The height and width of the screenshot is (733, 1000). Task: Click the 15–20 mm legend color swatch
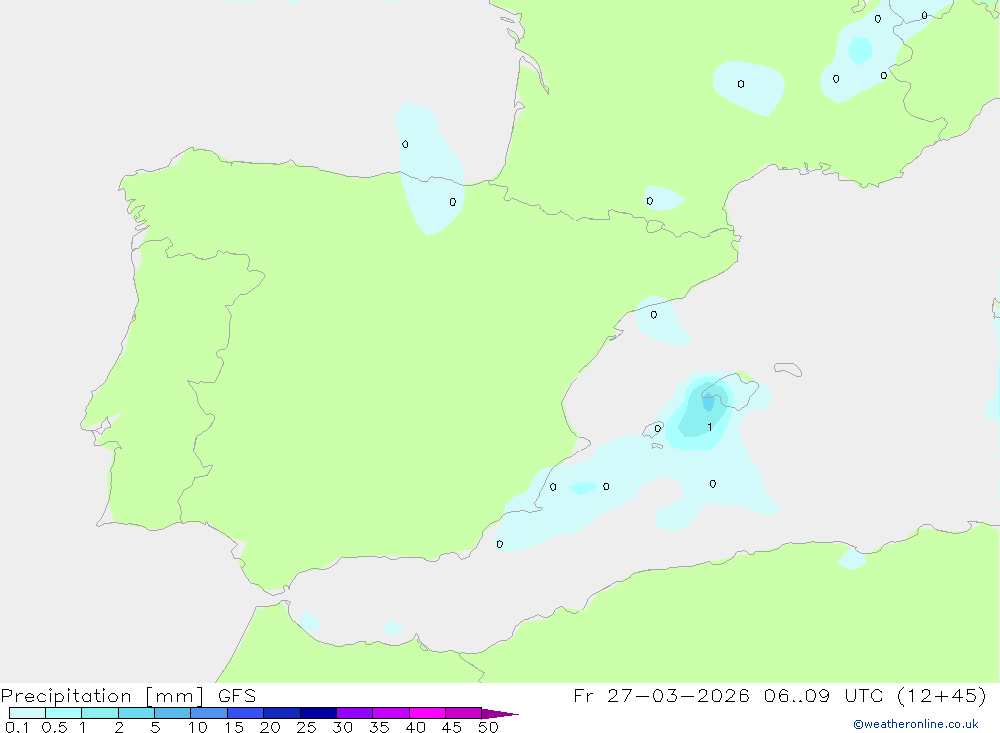click(246, 713)
